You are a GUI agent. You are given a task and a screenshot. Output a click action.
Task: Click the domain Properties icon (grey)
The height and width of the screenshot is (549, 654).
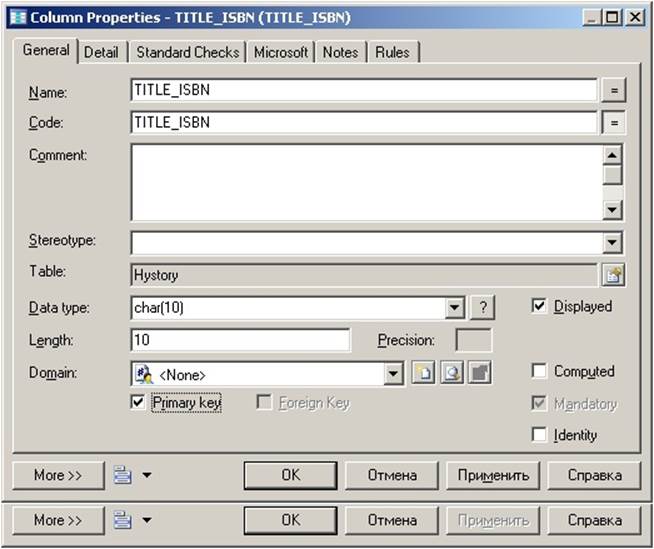(x=480, y=372)
